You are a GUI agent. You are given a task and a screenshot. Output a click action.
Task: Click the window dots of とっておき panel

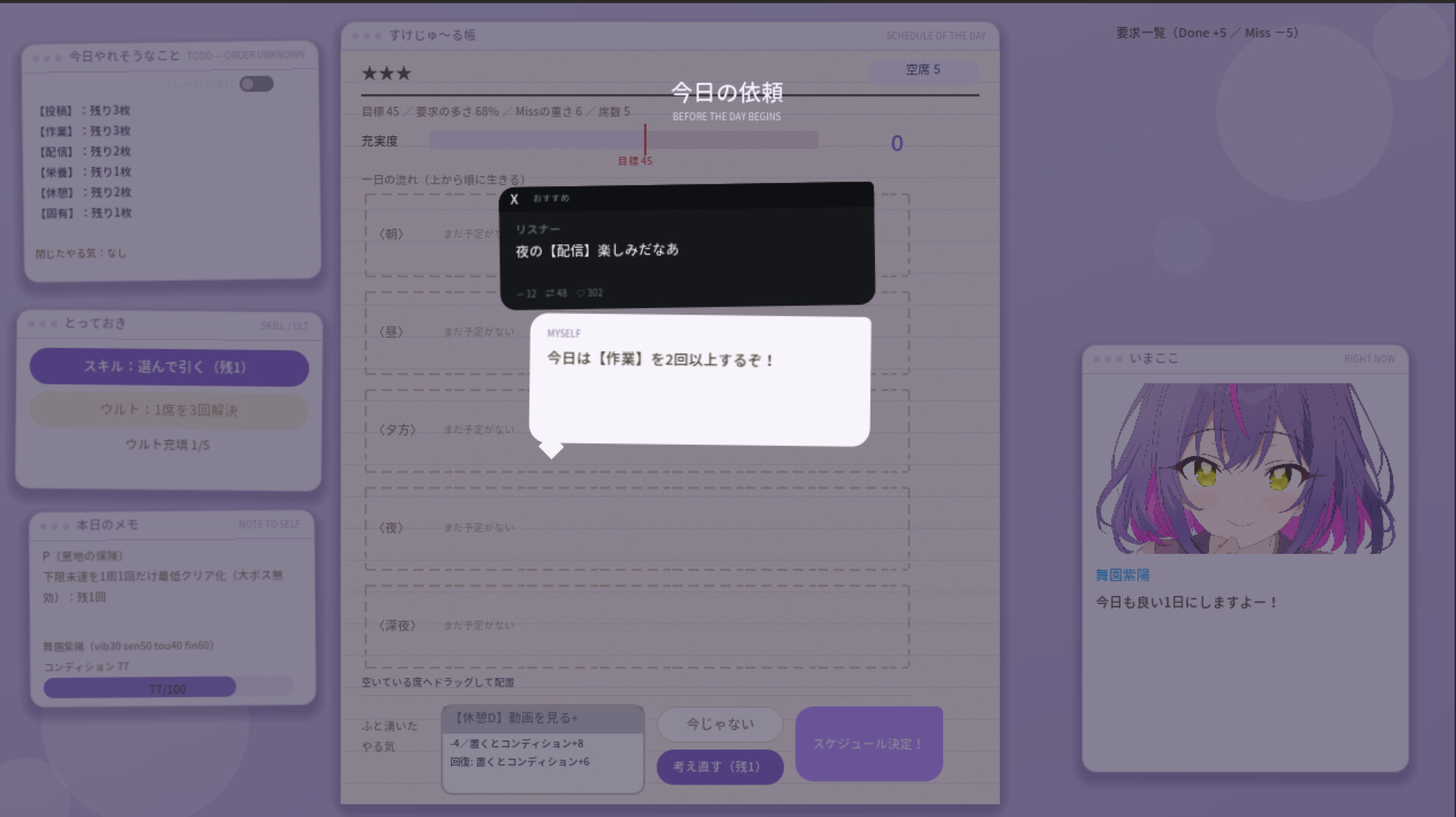pyautogui.click(x=42, y=324)
